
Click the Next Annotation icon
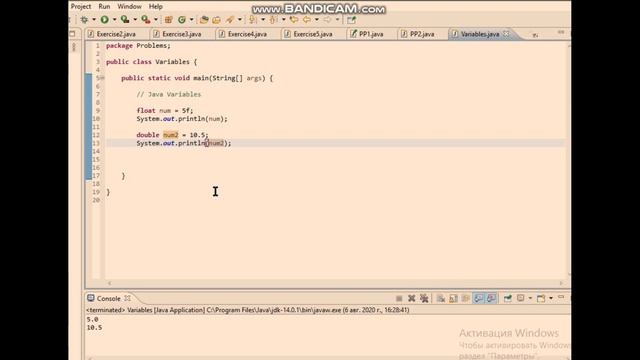click(253, 20)
